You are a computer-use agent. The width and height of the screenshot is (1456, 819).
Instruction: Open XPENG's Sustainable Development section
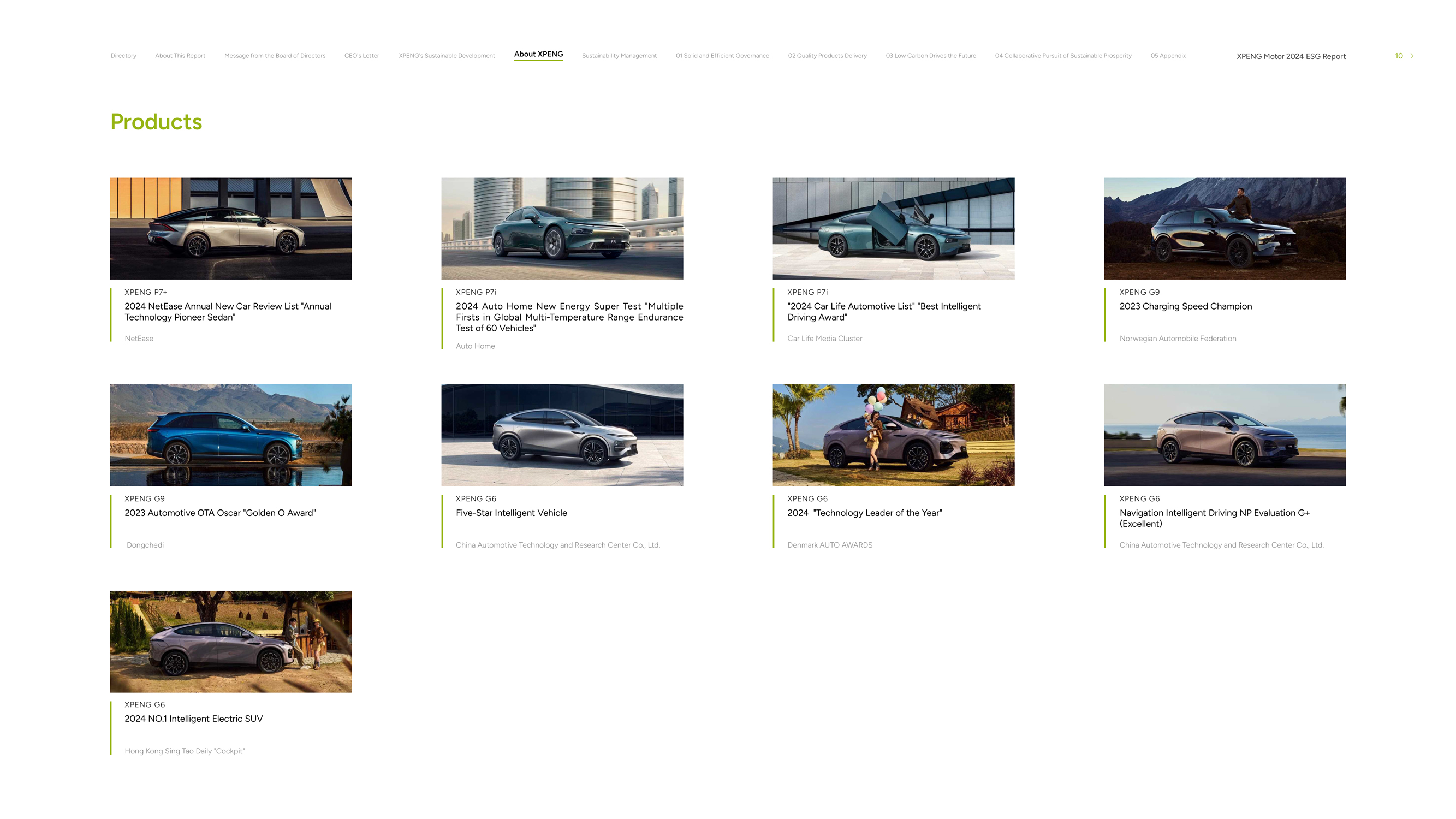click(x=447, y=55)
